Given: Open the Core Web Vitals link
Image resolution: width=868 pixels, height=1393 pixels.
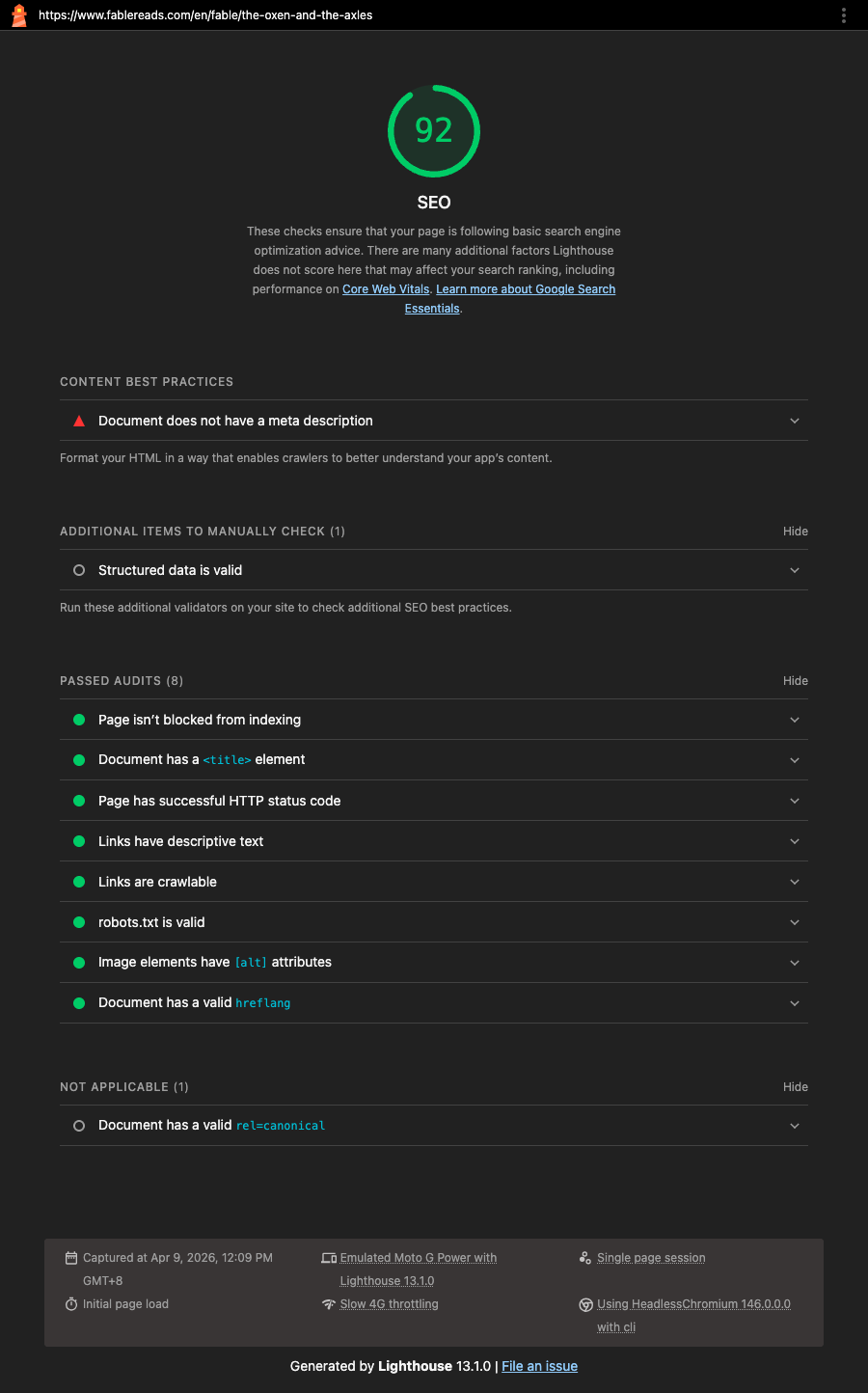Looking at the screenshot, I should coord(386,289).
